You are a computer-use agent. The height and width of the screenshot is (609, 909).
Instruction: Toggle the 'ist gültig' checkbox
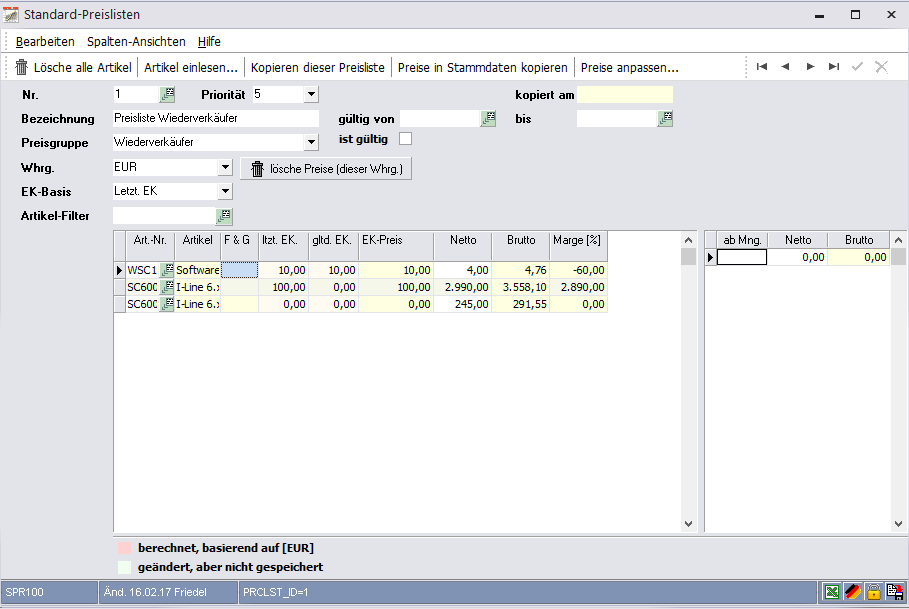[406, 139]
